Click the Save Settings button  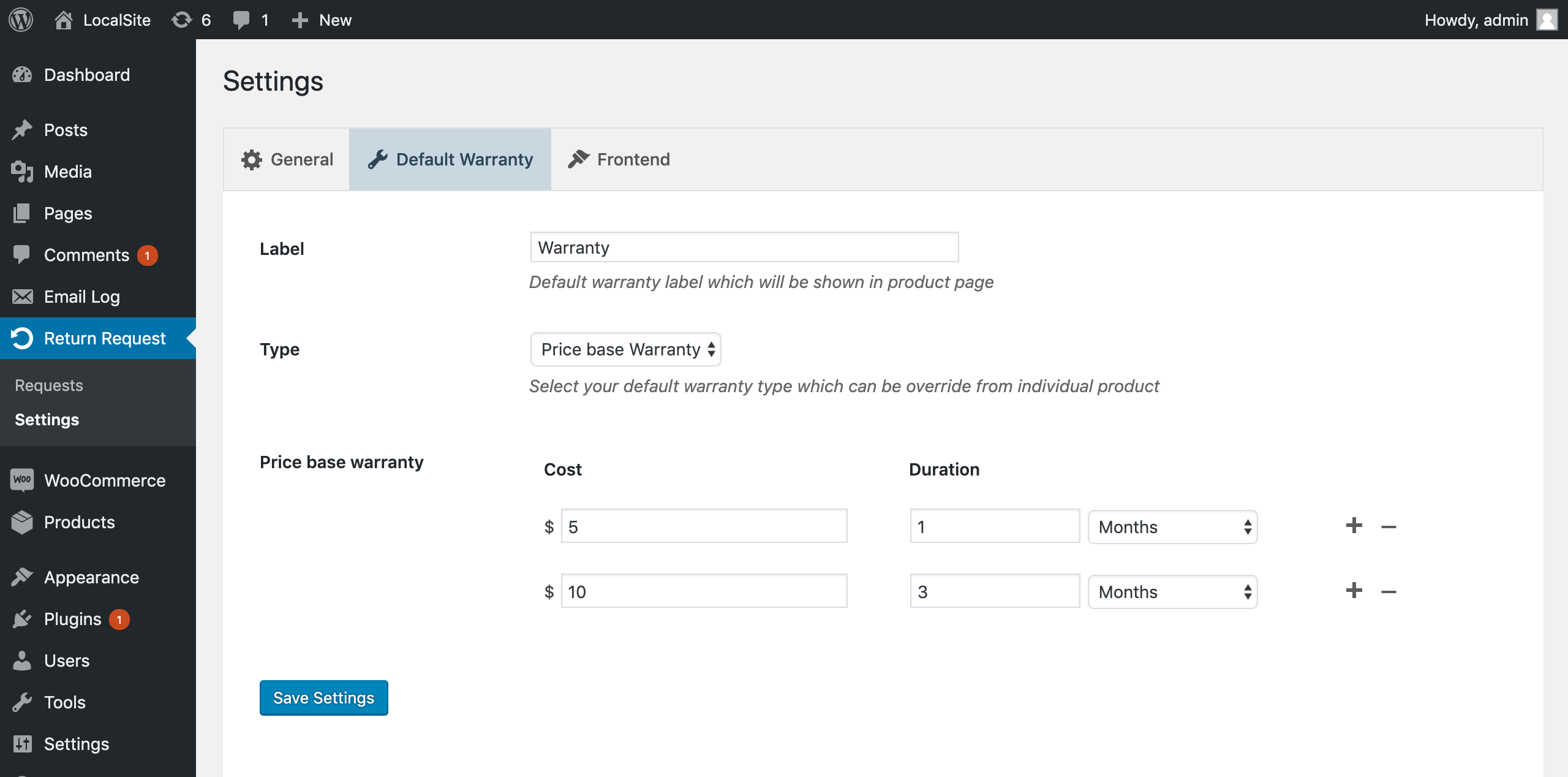323,698
